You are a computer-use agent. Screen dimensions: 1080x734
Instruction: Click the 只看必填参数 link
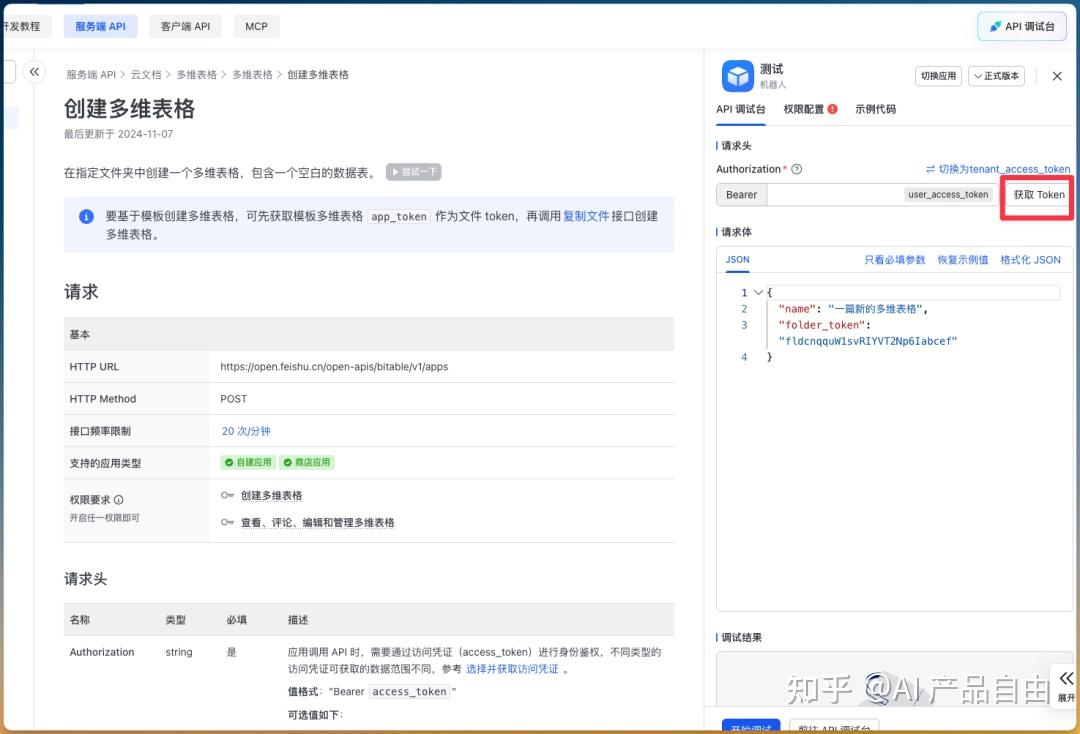coord(895,260)
